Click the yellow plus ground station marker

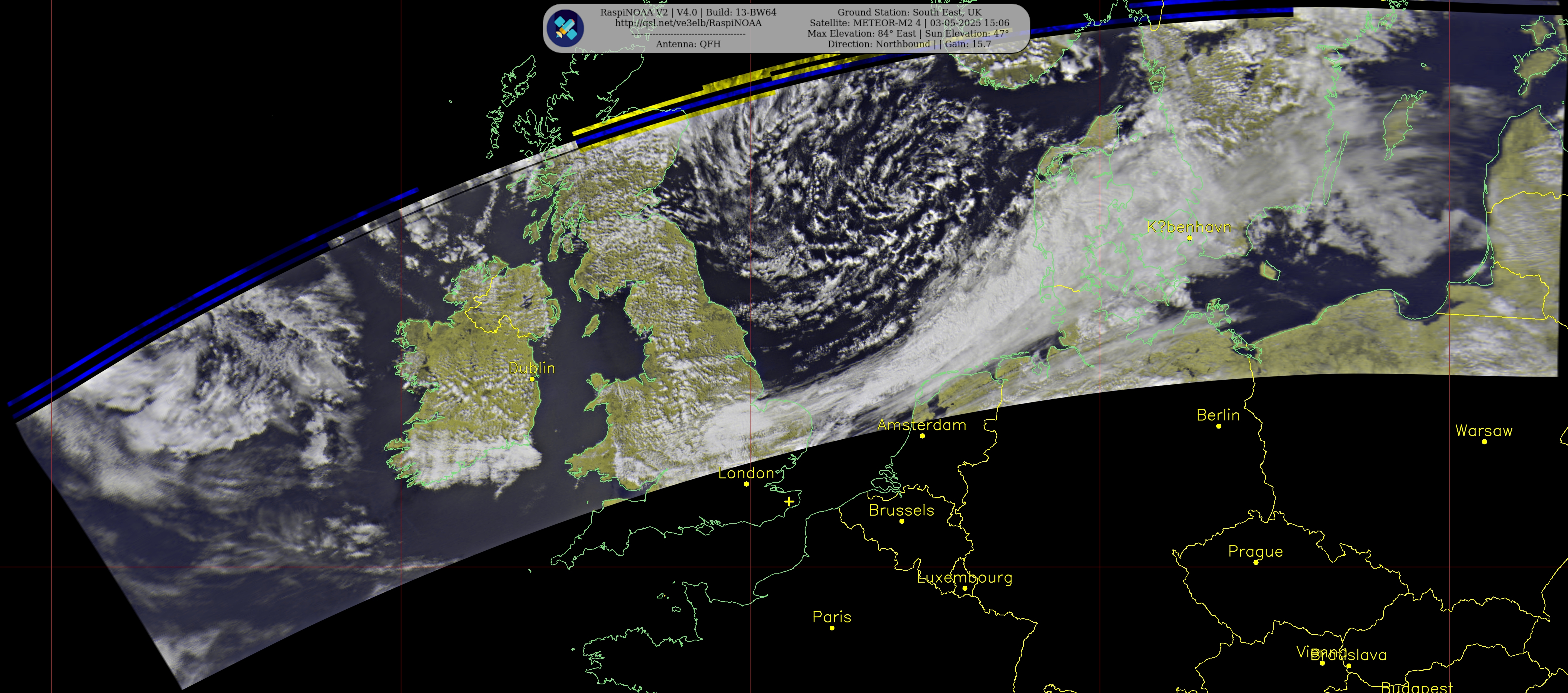[x=789, y=502]
